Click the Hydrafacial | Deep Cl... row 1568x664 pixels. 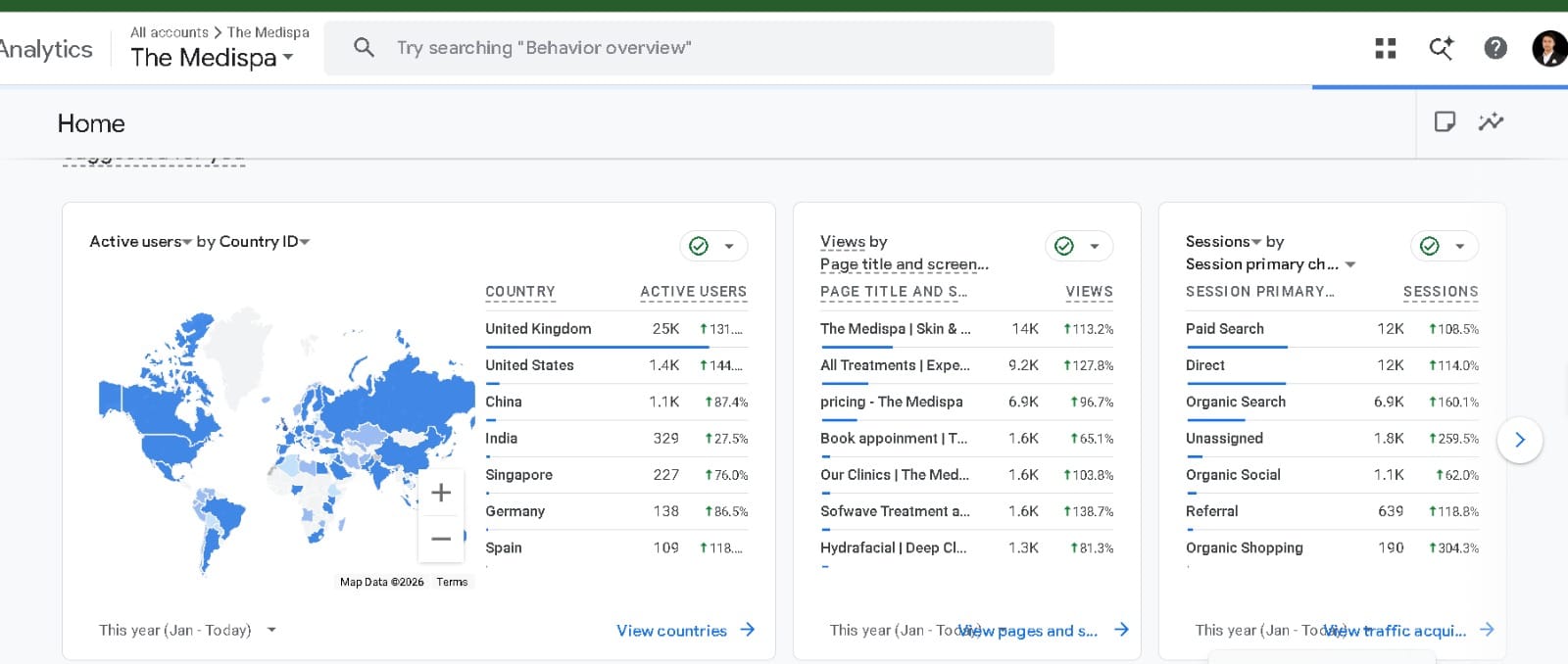click(967, 547)
